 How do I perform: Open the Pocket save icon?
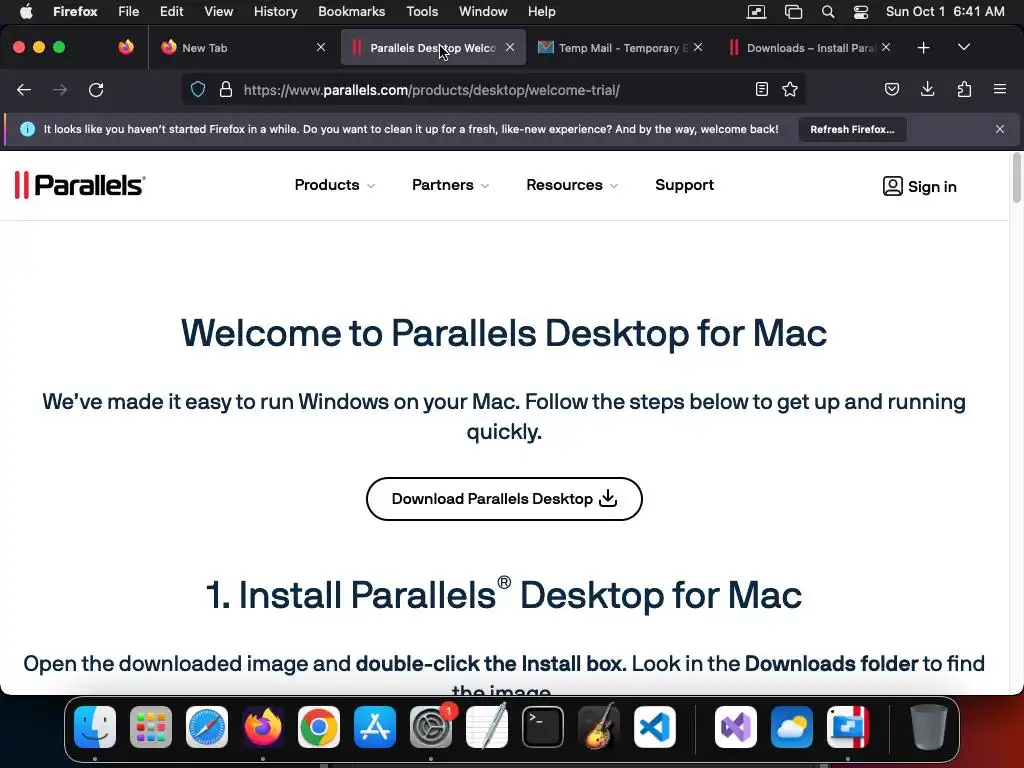(891, 89)
